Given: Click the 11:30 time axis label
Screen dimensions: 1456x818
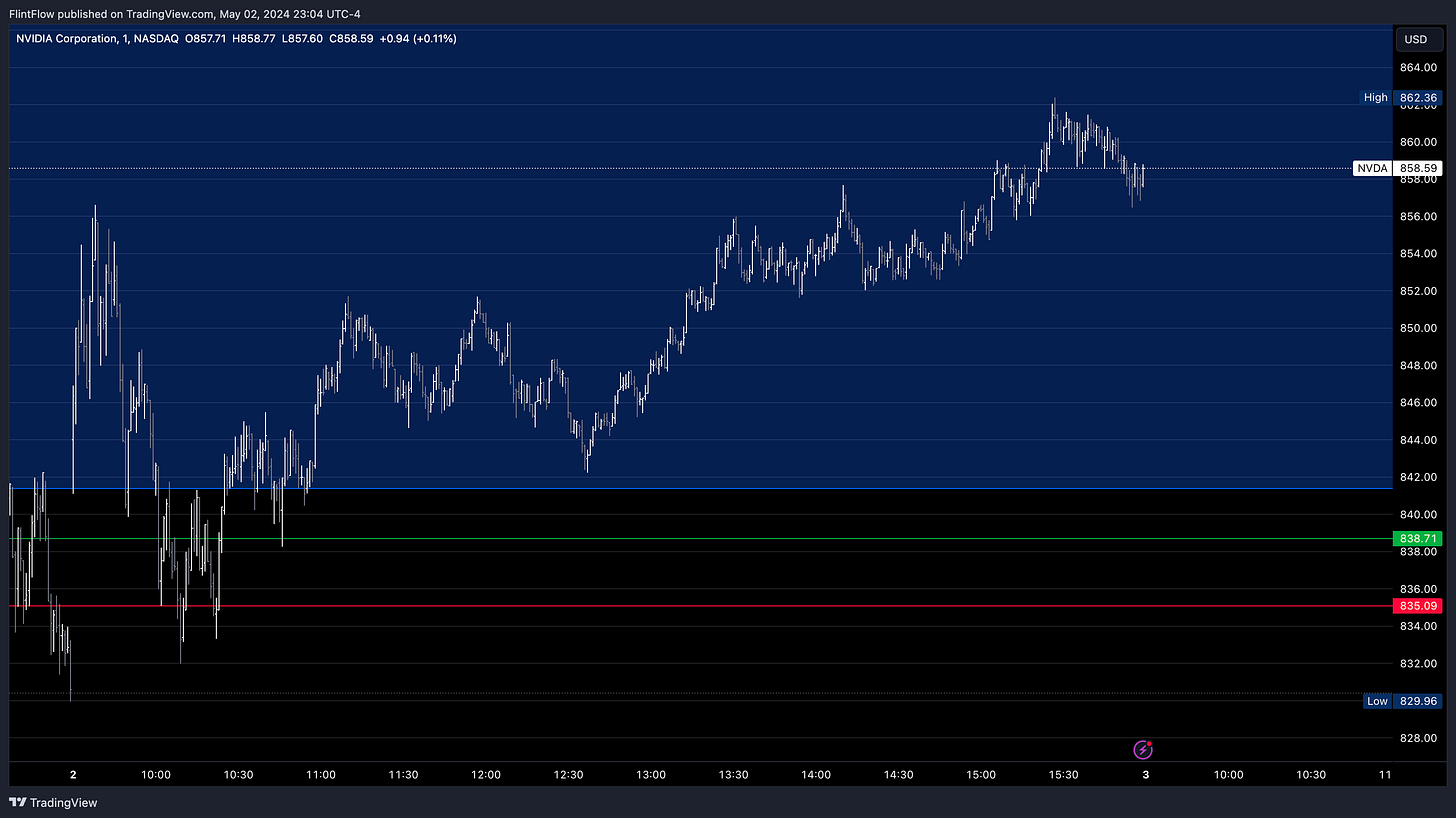Looking at the screenshot, I should click(x=403, y=774).
